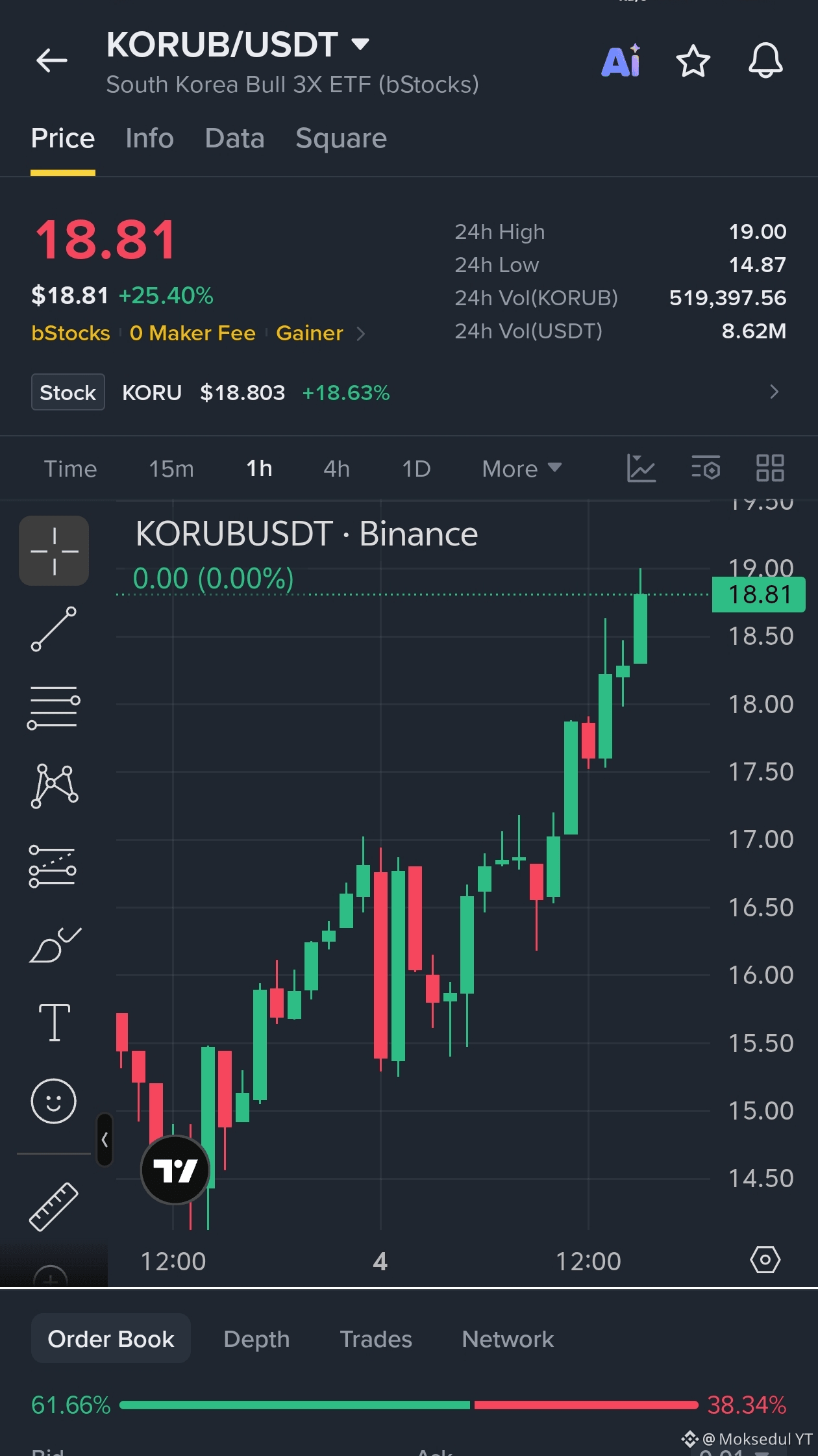Click the 24h High value 19.00

coord(757,232)
